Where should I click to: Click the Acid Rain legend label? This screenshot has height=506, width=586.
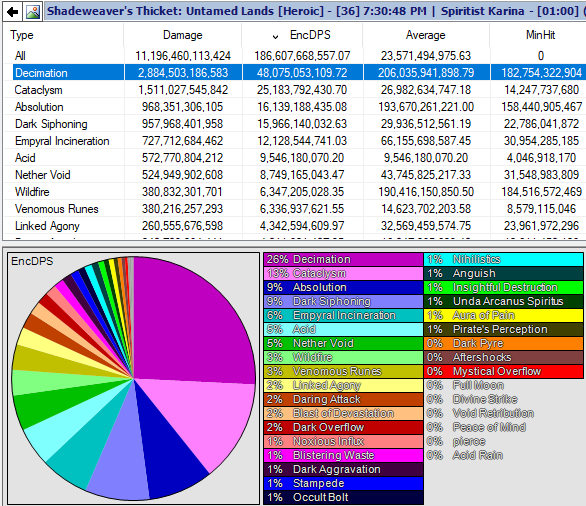click(478, 455)
